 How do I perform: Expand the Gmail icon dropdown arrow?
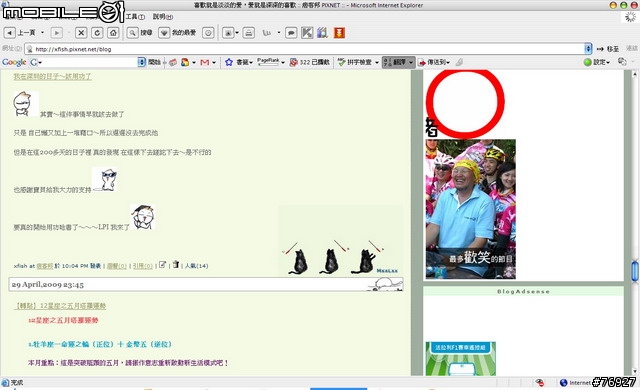pyautogui.click(x=213, y=62)
